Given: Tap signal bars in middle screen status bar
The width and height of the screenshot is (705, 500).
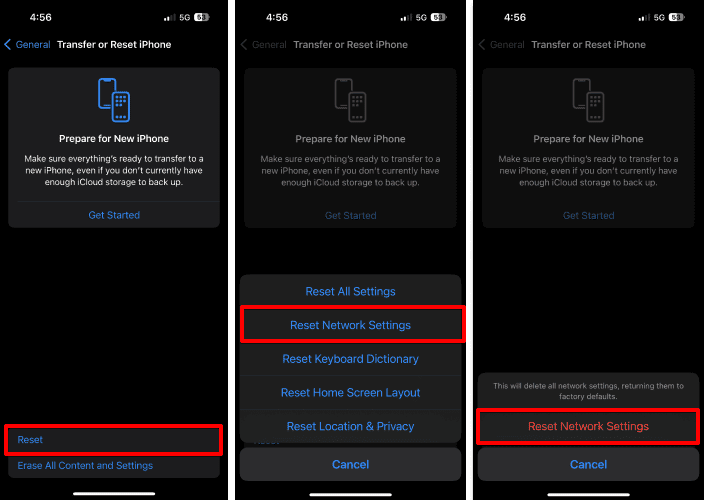Looking at the screenshot, I should click(406, 18).
